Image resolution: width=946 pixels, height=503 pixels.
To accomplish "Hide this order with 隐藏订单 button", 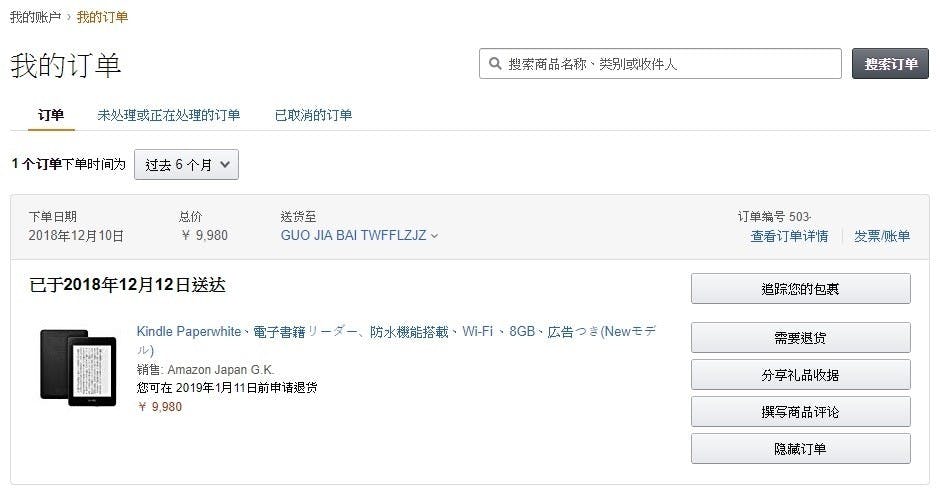I will click(800, 449).
